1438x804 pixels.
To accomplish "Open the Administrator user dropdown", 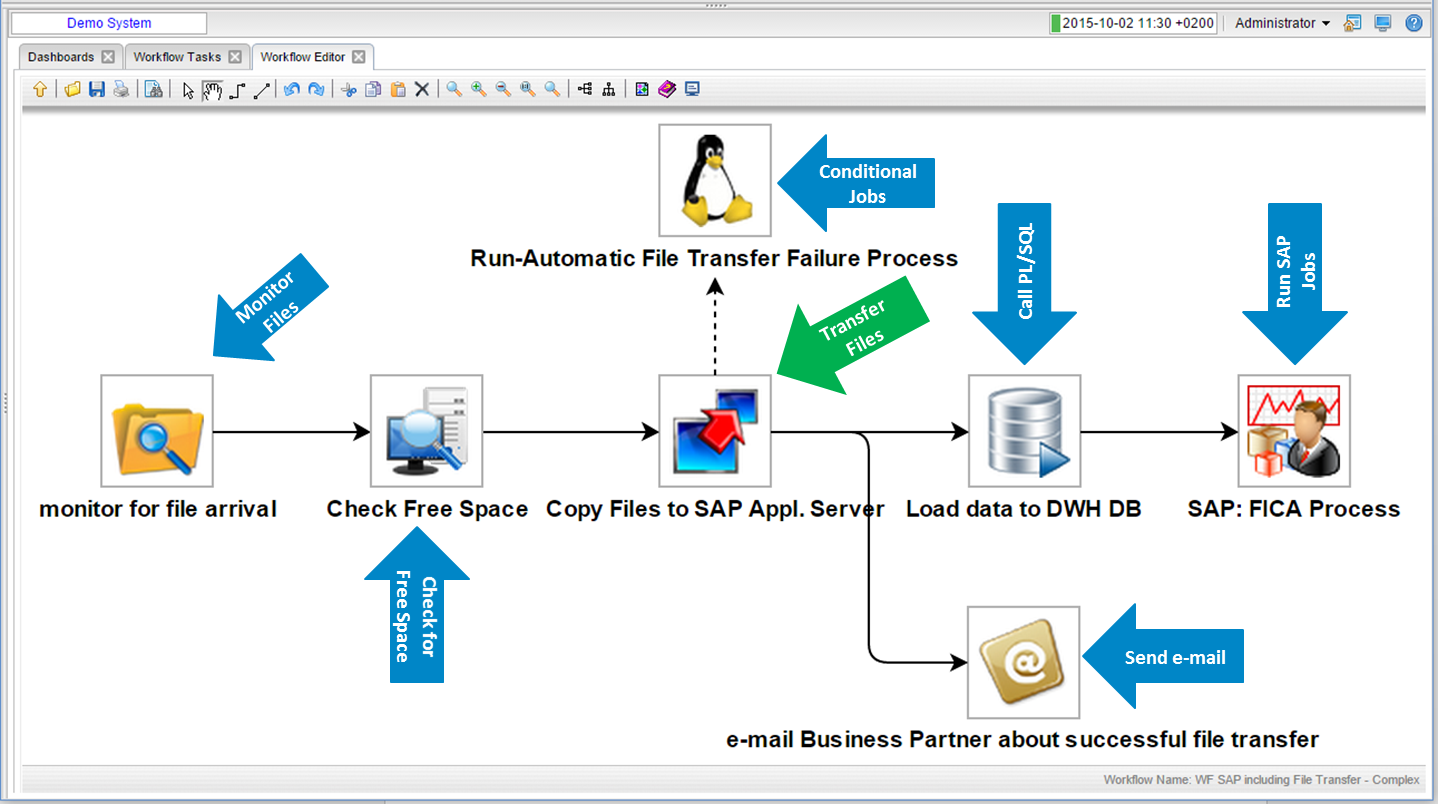I will click(x=1283, y=23).
